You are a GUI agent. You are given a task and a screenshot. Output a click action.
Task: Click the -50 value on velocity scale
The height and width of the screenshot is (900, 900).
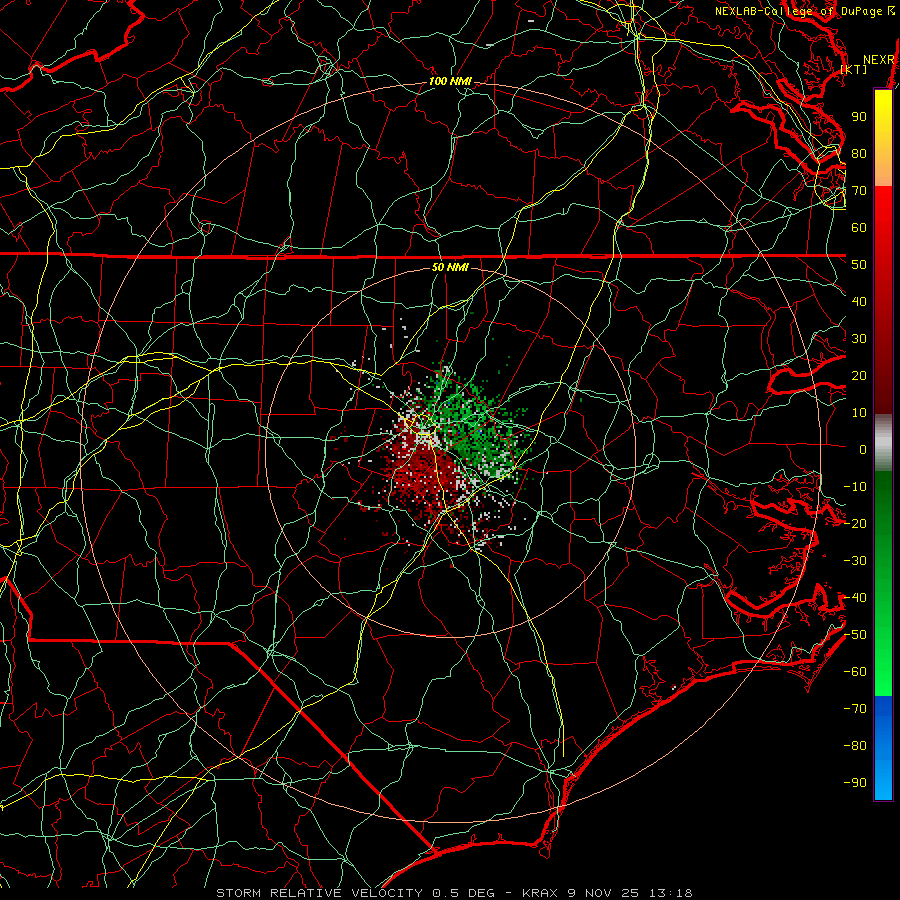(855, 635)
